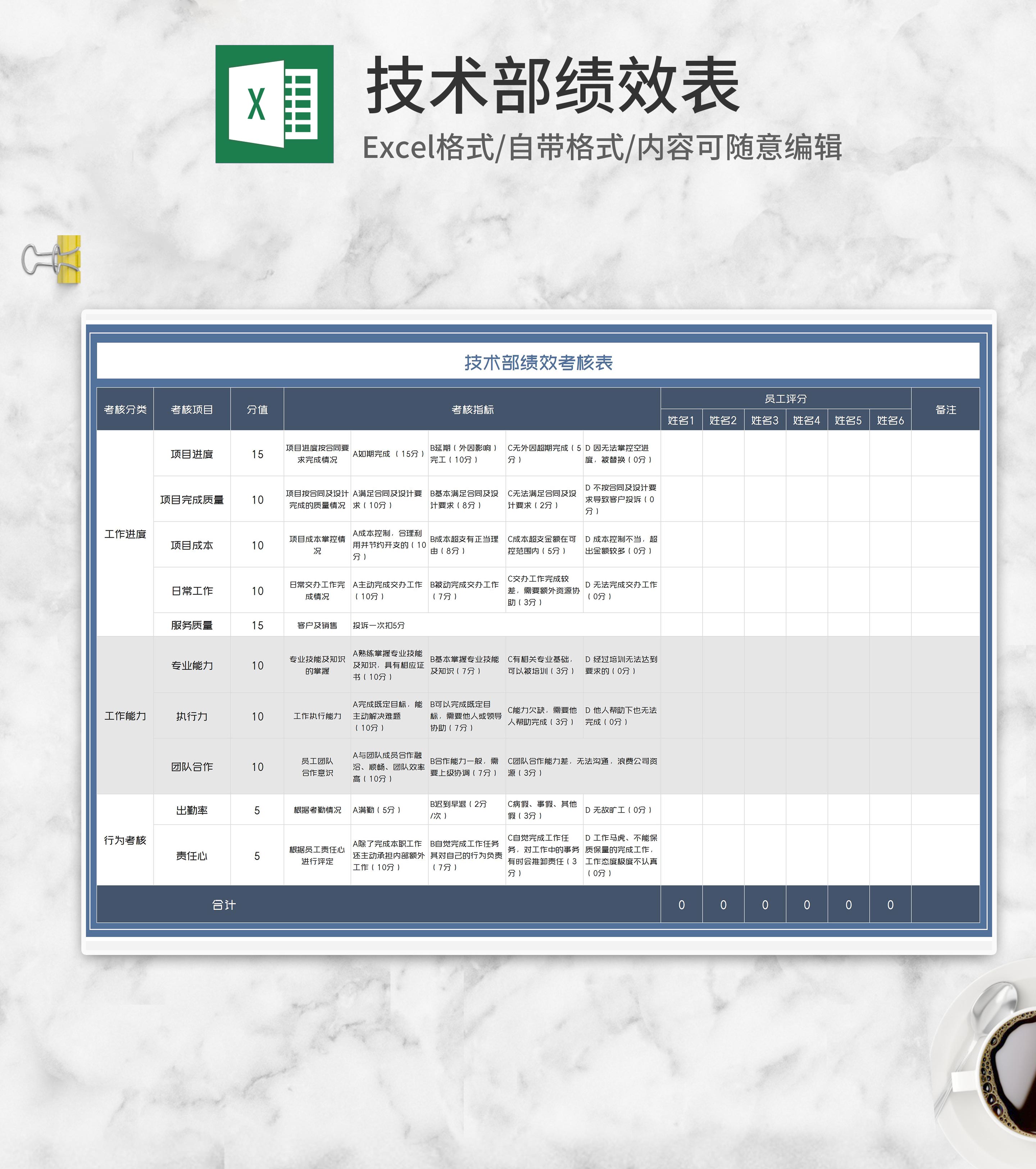Image resolution: width=1036 pixels, height=1169 pixels.
Task: Select the 分值 header cell
Action: pyautogui.click(x=257, y=409)
